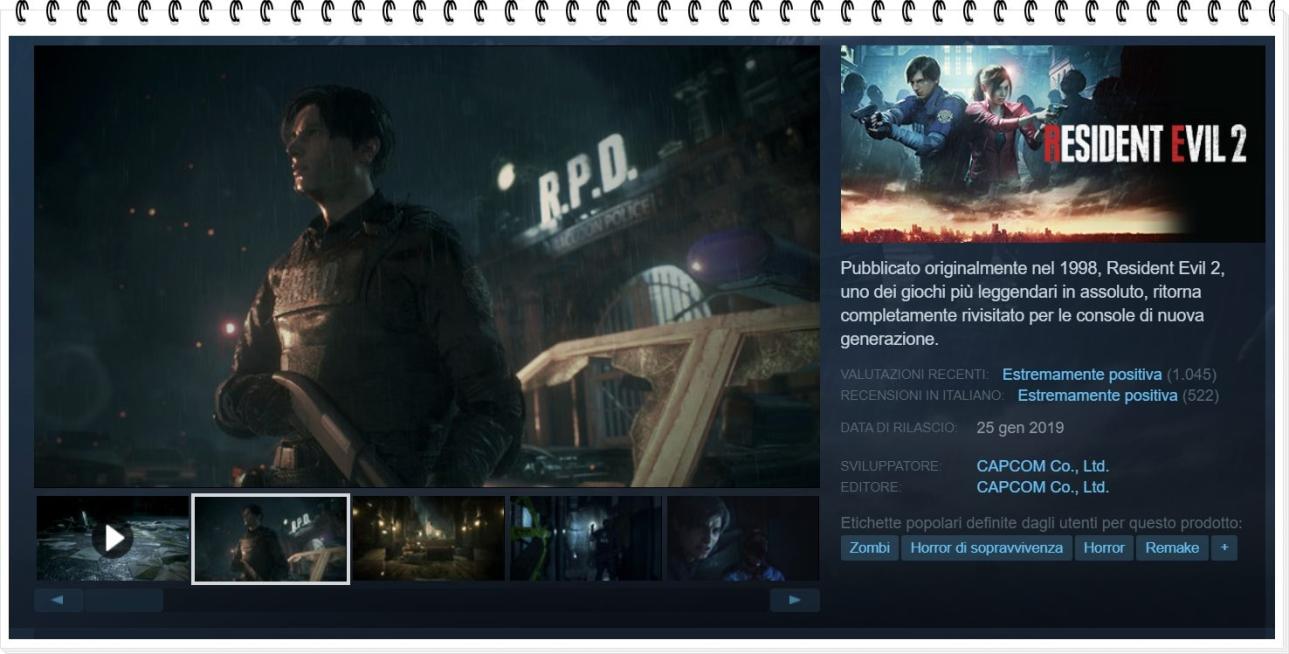Select the 'Zombi' tag

[x=869, y=548]
